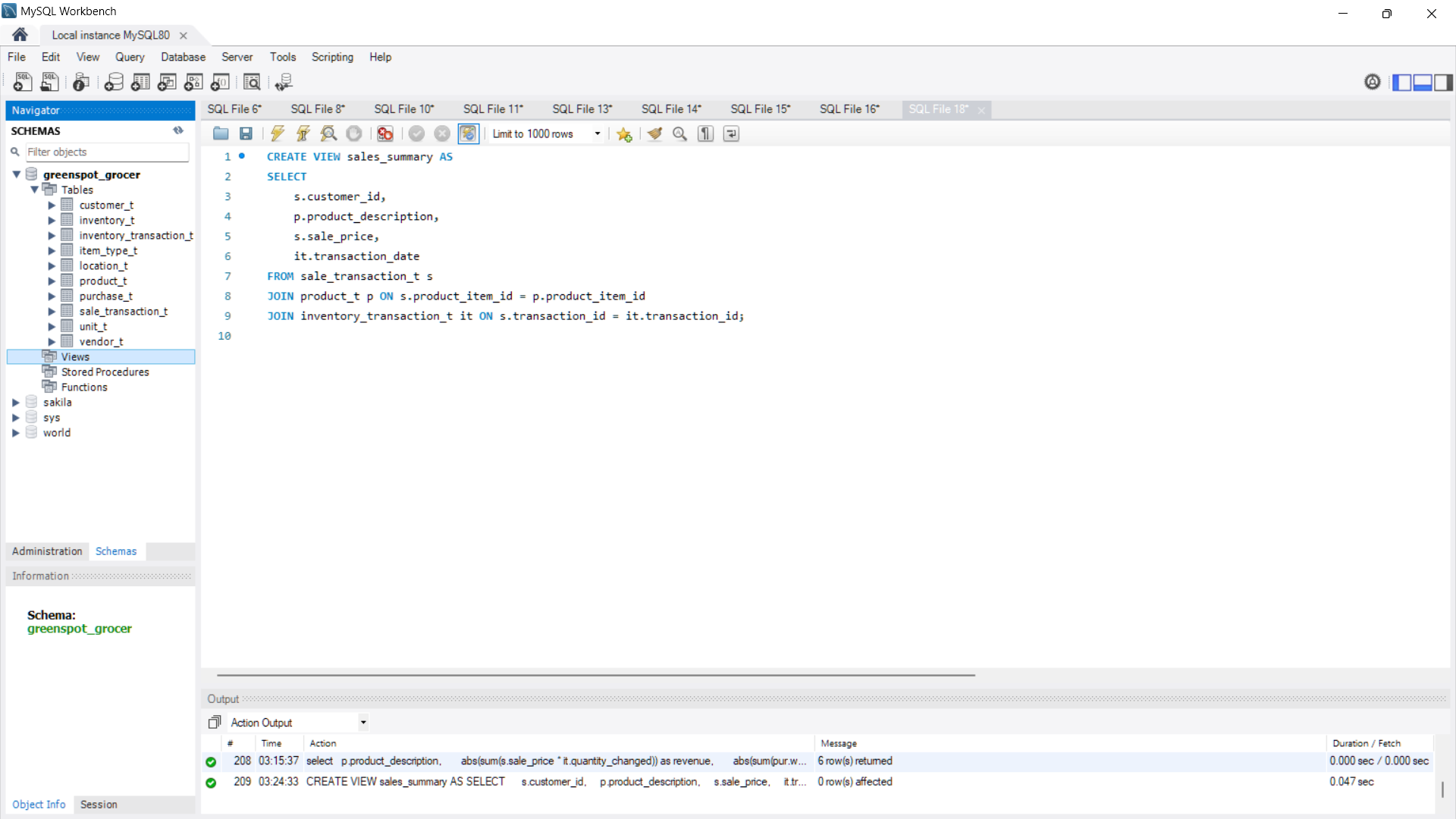Screen dimensions: 1456x819
Task: Select the Views folder
Action: (x=101, y=356)
